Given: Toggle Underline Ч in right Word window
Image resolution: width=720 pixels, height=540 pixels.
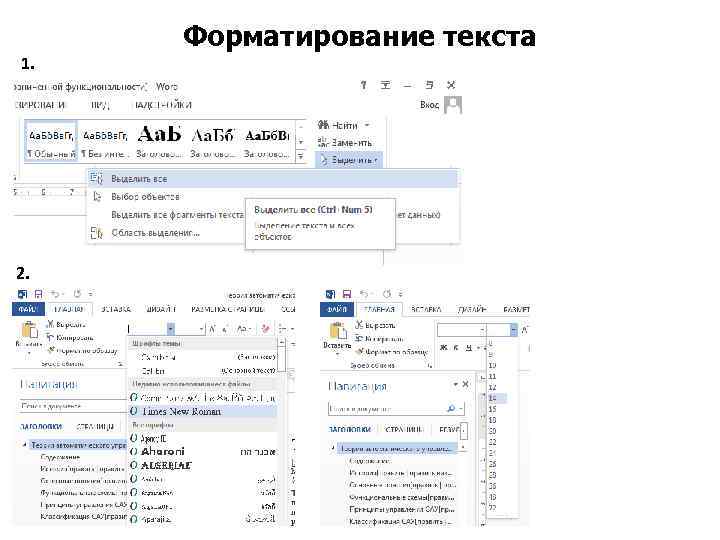Looking at the screenshot, I should (x=468, y=348).
